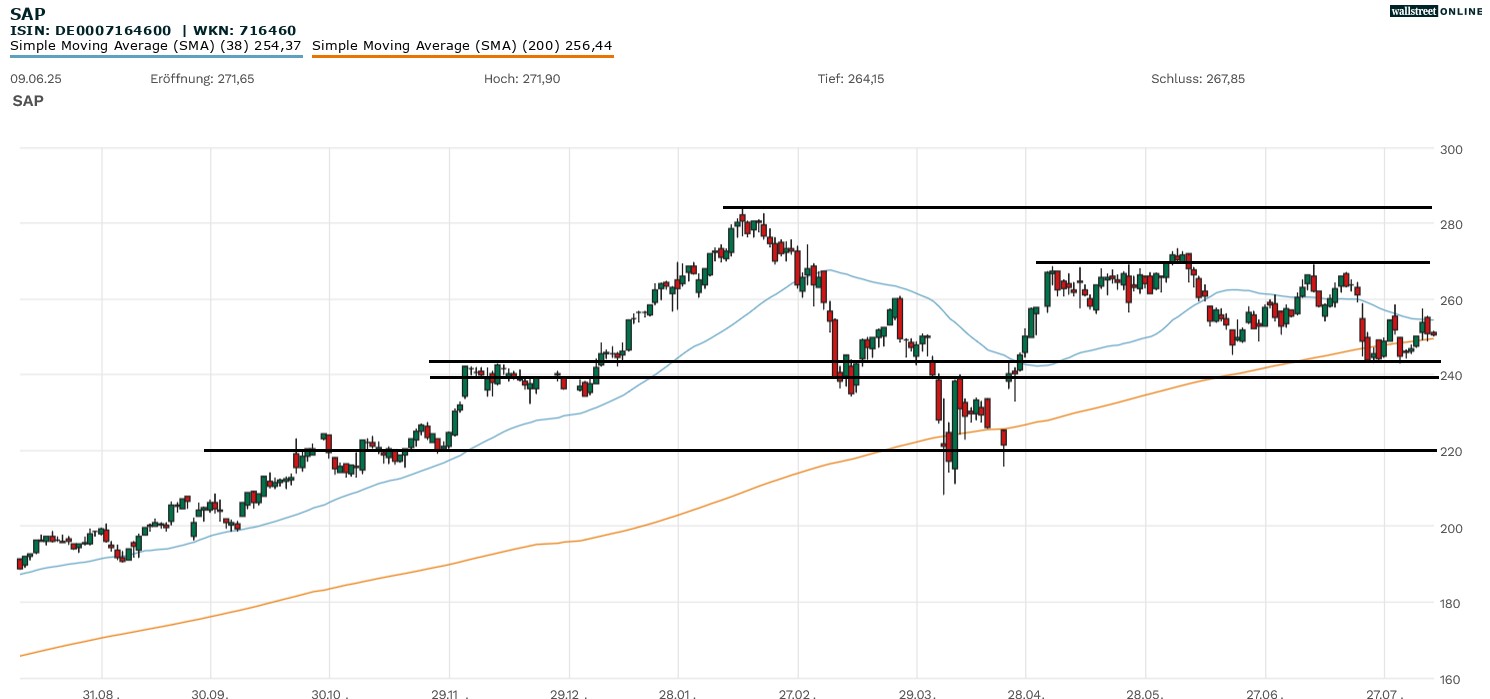Screen dimensions: 1490x699
Task: Click the 300 price axis label
Action: tap(1450, 150)
